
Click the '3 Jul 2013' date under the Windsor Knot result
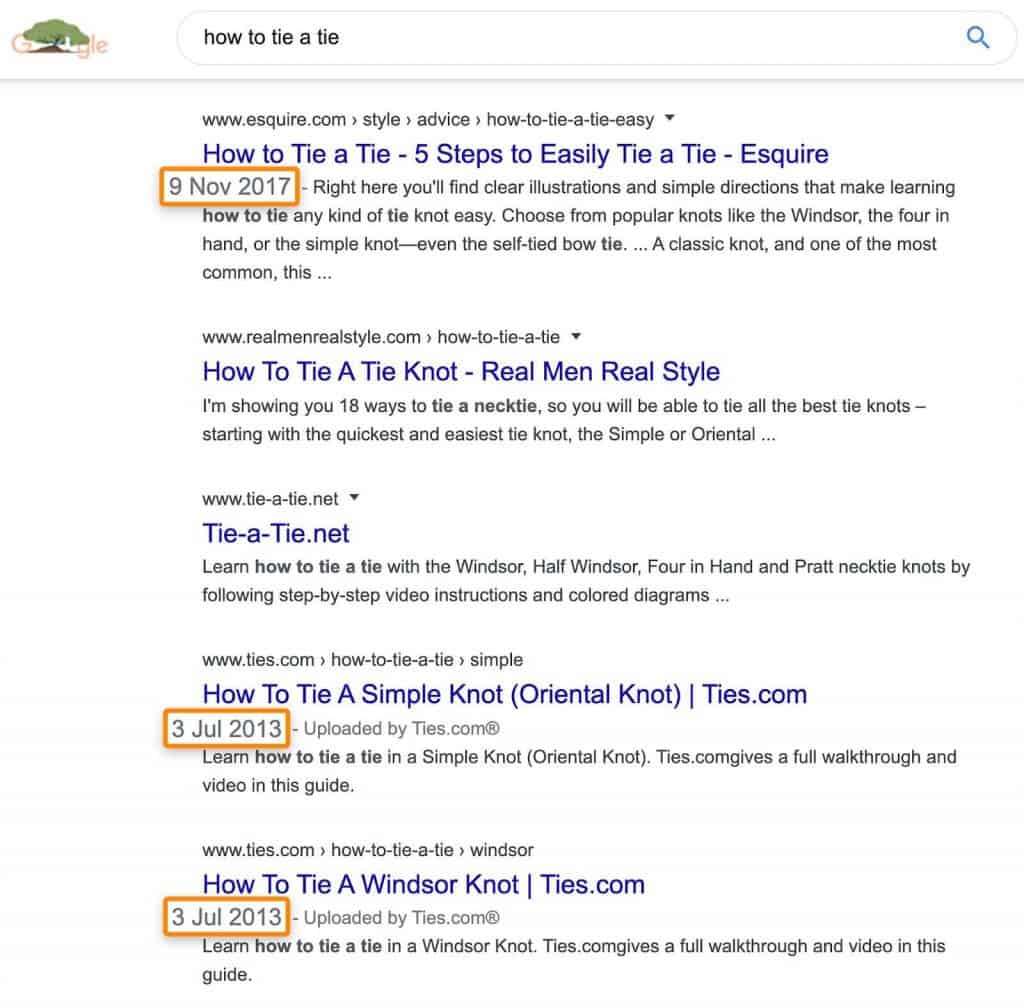coord(226,917)
